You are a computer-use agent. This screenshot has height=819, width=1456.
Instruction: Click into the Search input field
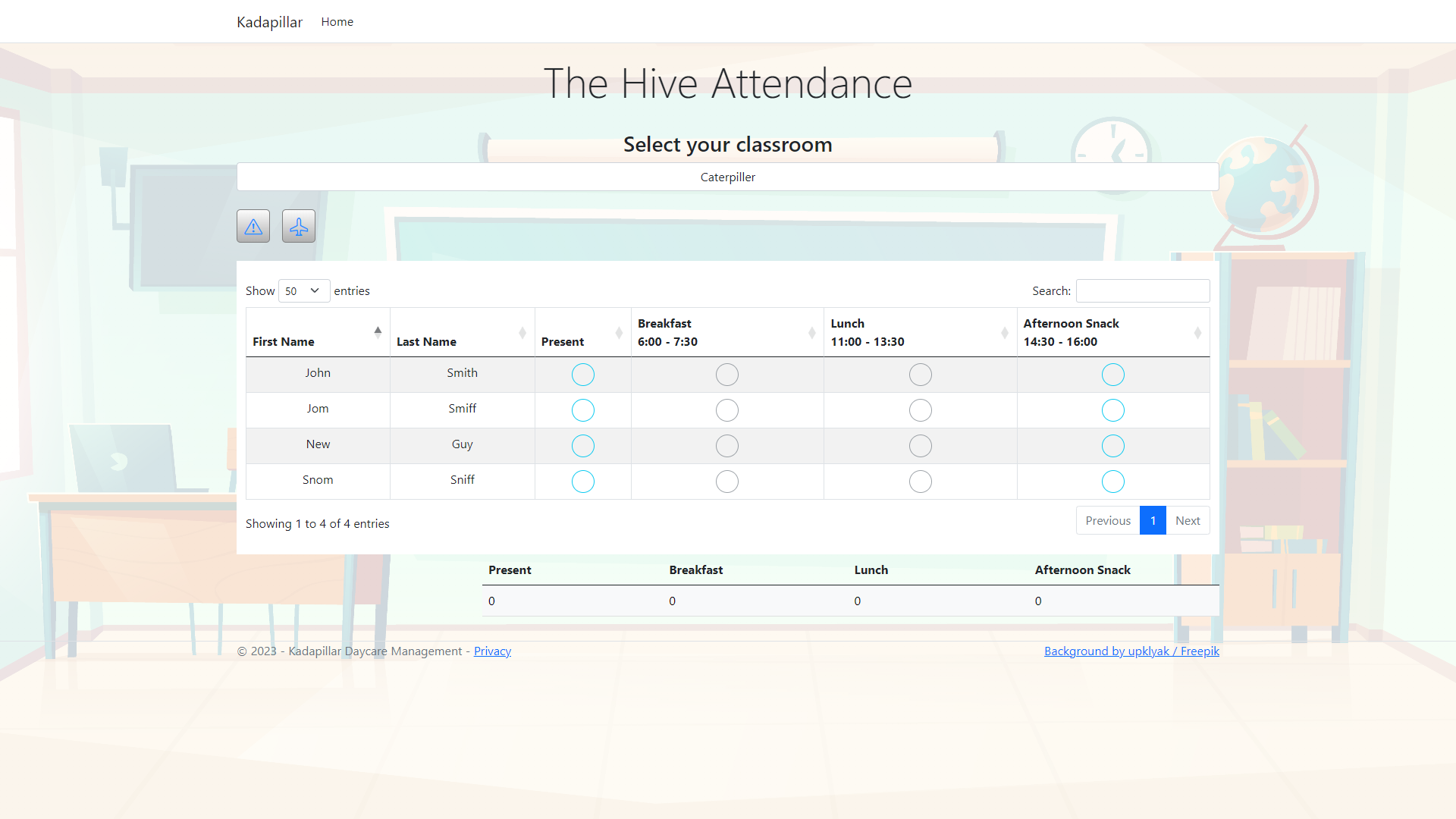click(x=1142, y=291)
